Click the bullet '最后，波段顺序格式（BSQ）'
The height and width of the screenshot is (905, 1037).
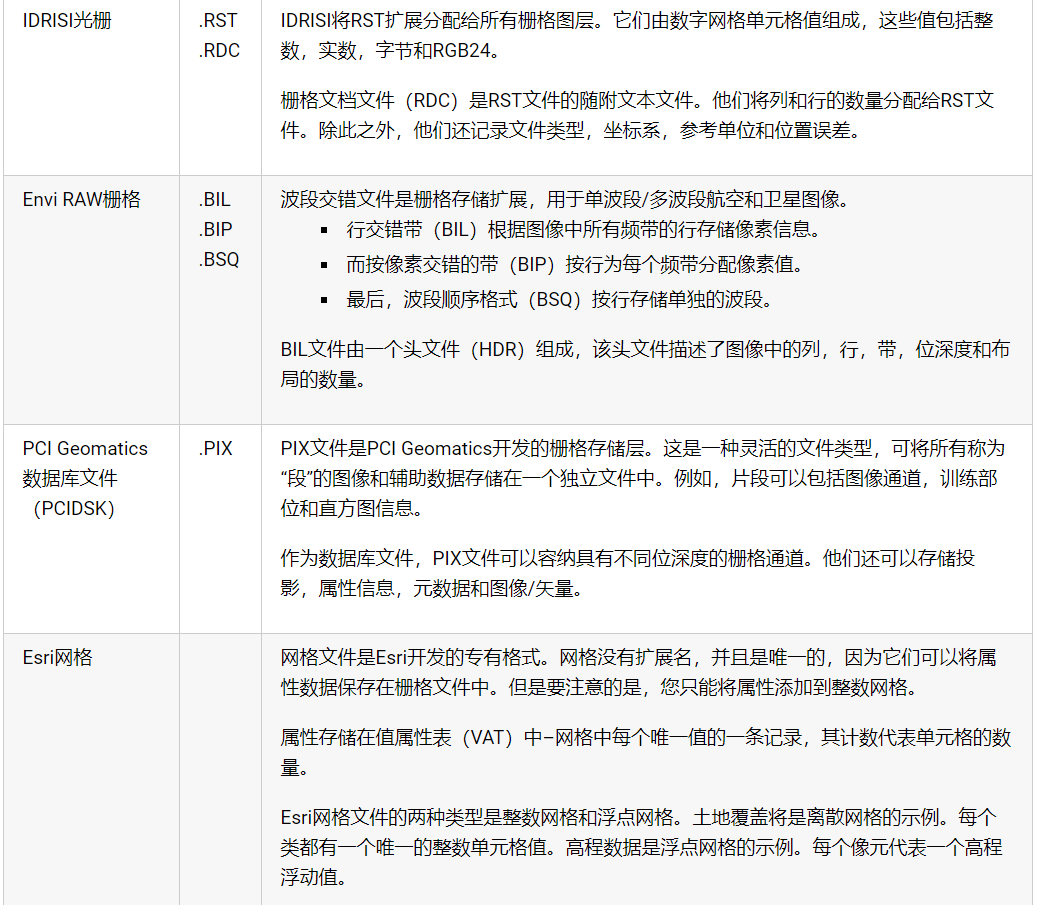point(560,299)
